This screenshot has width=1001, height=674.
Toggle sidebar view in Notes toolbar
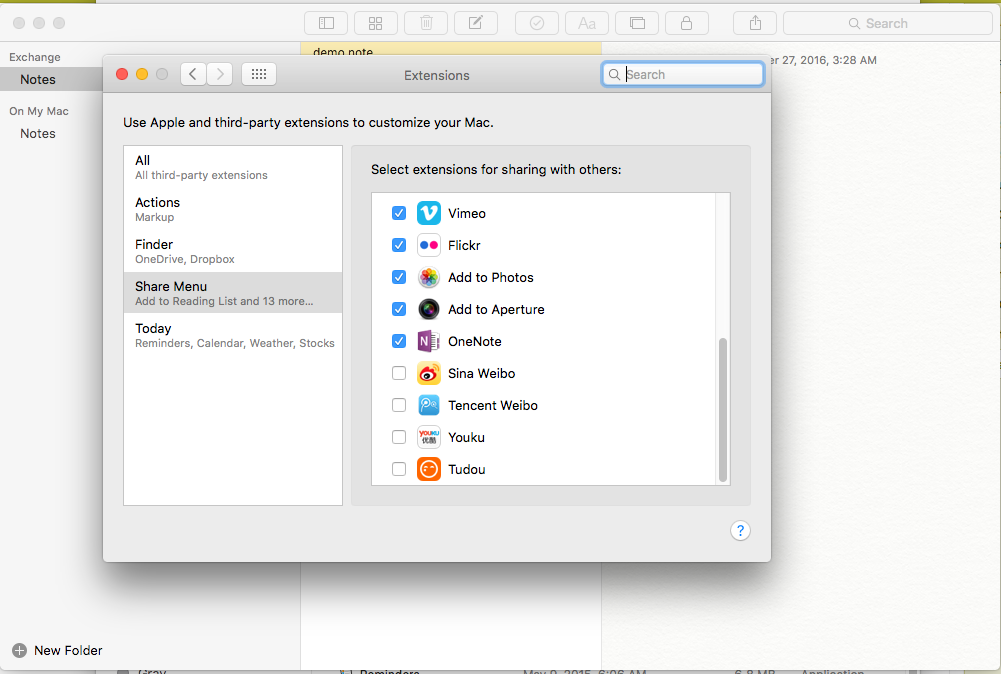coord(326,24)
